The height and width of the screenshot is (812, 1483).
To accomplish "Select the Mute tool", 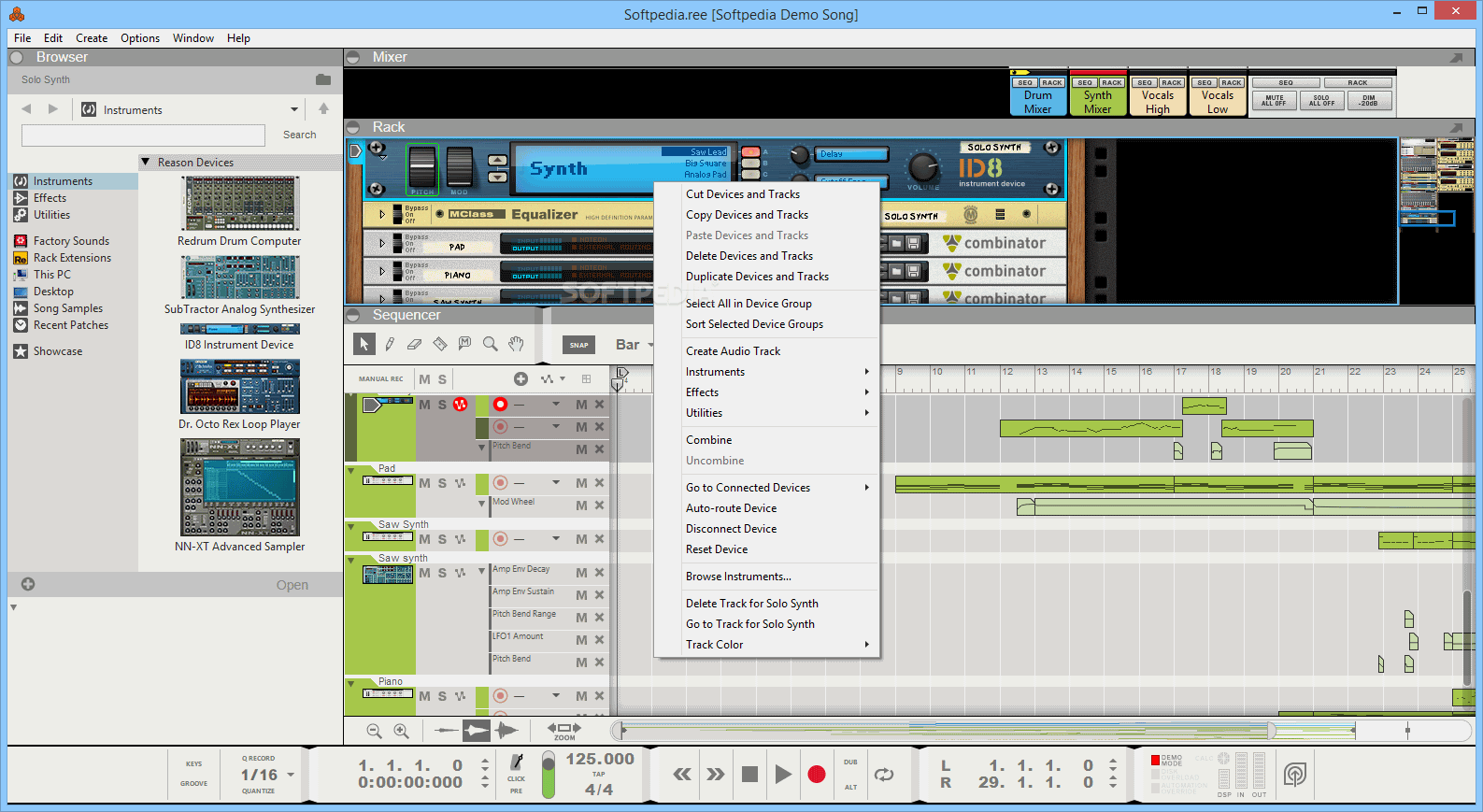I will coord(464,344).
